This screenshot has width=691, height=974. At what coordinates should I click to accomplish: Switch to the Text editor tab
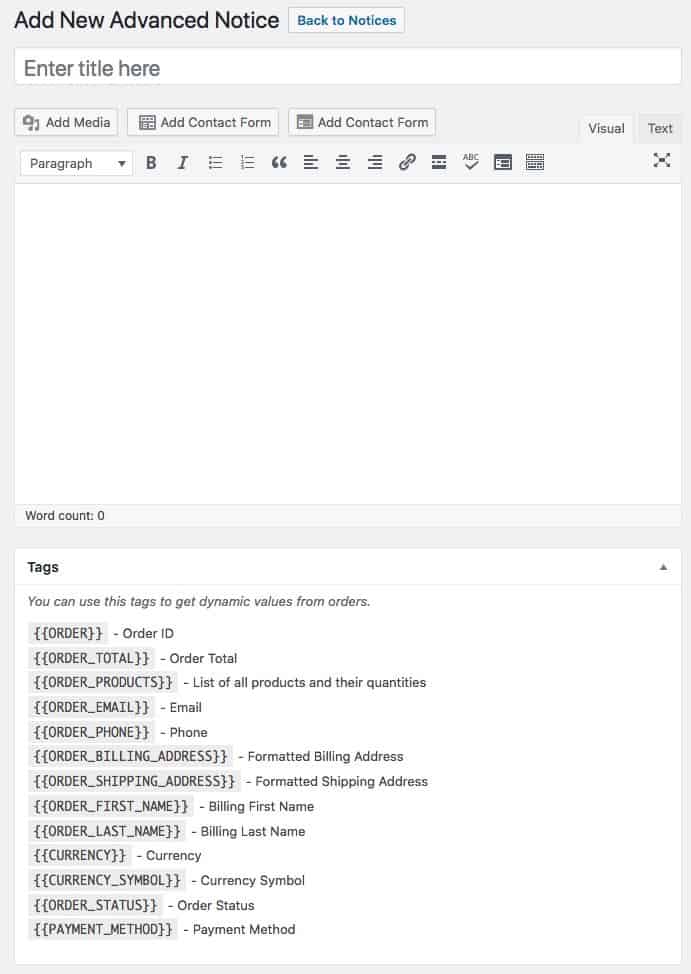tap(660, 128)
